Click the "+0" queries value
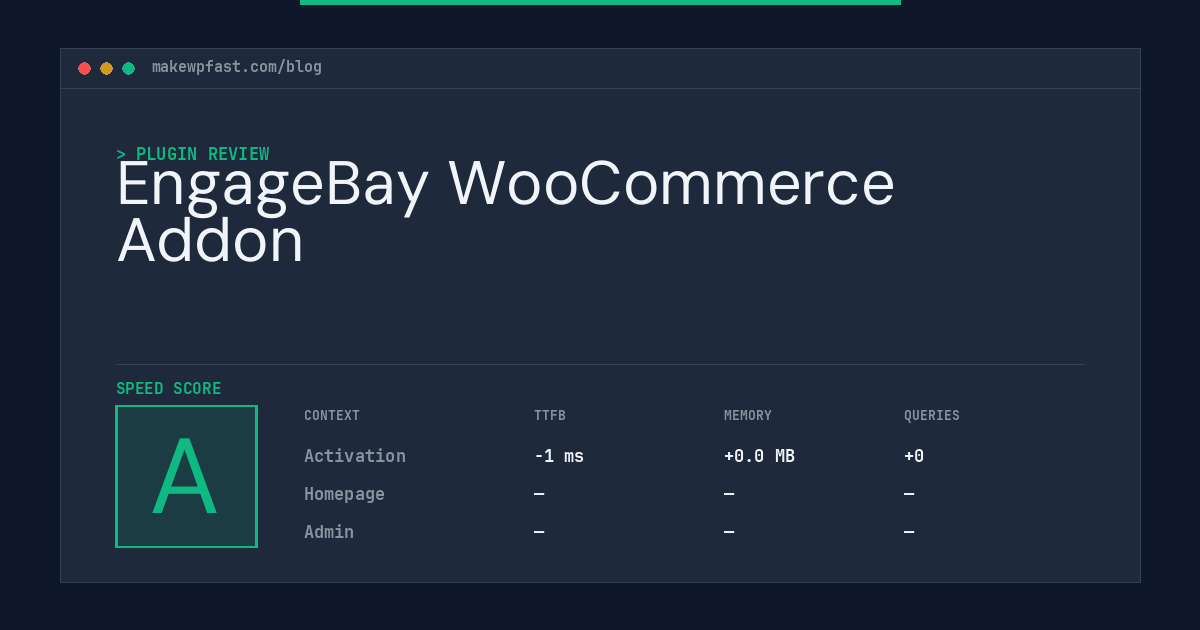Screen dimensions: 1200x630 click(x=914, y=456)
